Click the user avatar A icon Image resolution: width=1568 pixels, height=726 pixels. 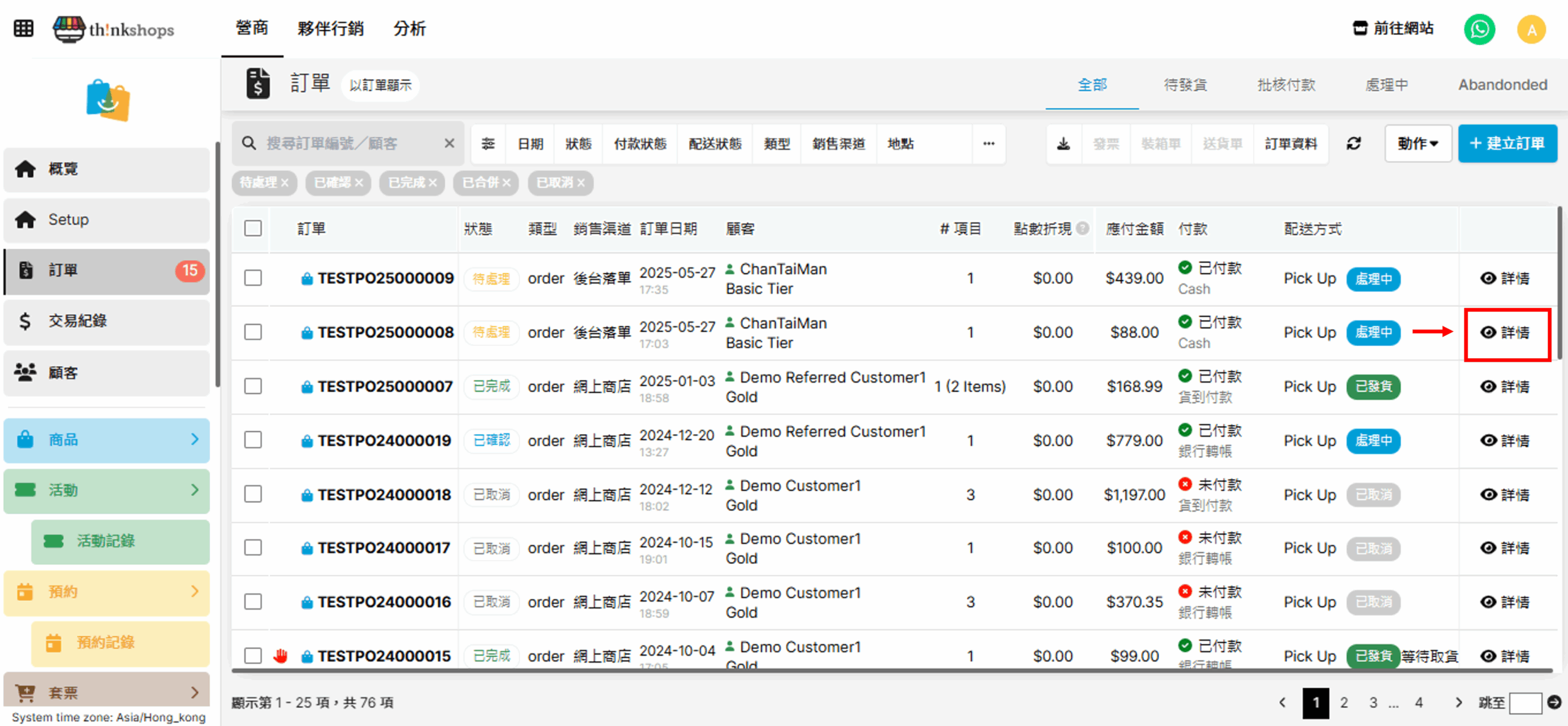tap(1531, 29)
